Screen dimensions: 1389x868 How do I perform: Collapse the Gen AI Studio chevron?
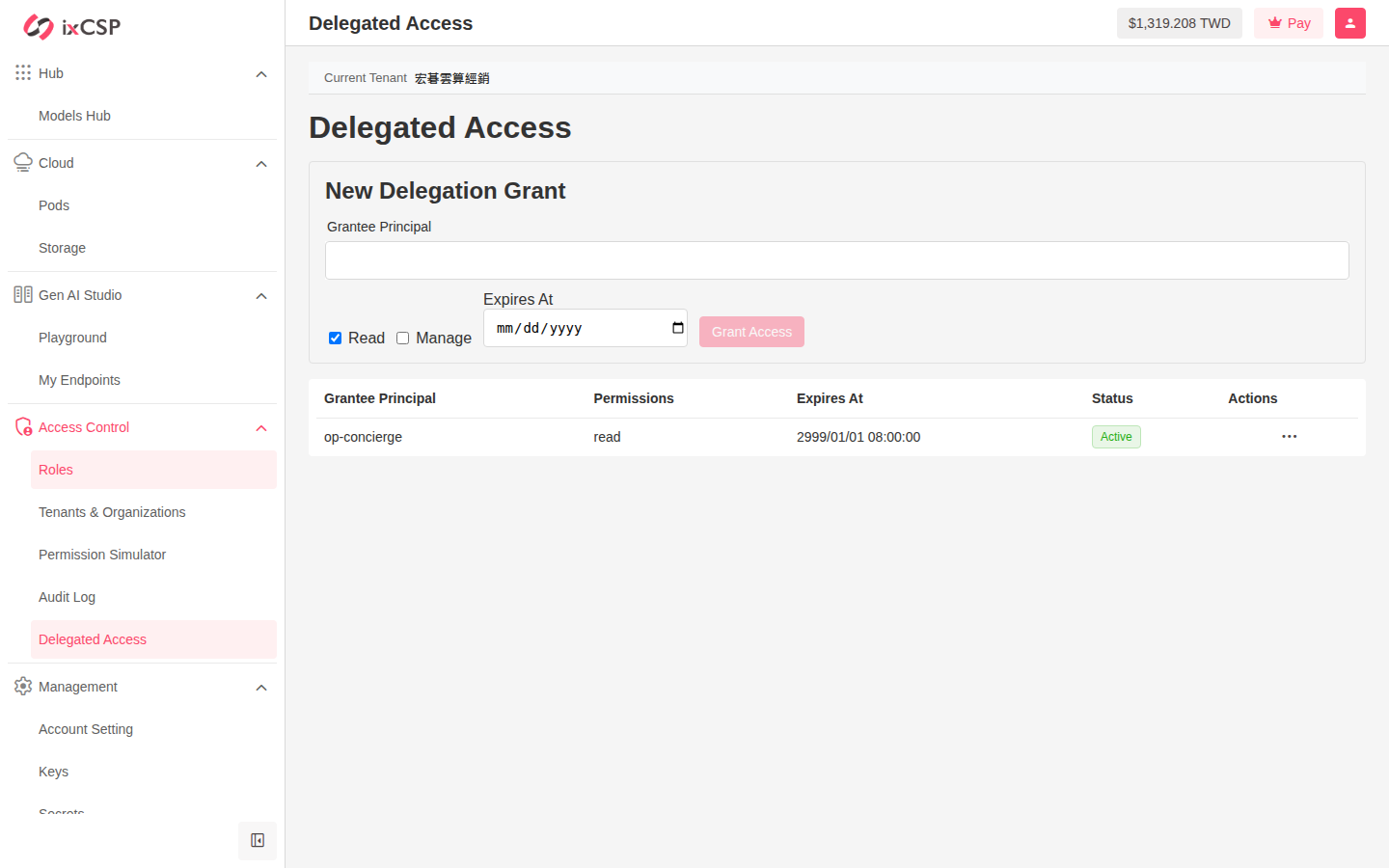coord(261,296)
